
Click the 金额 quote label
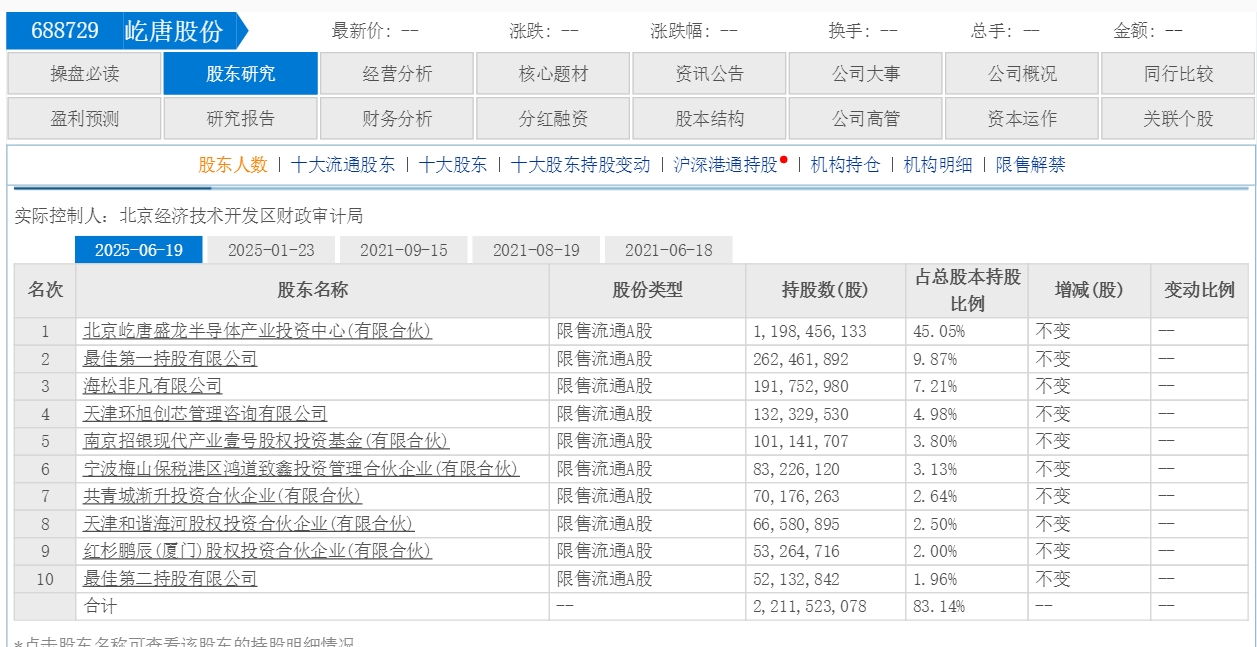pyautogui.click(x=1135, y=31)
